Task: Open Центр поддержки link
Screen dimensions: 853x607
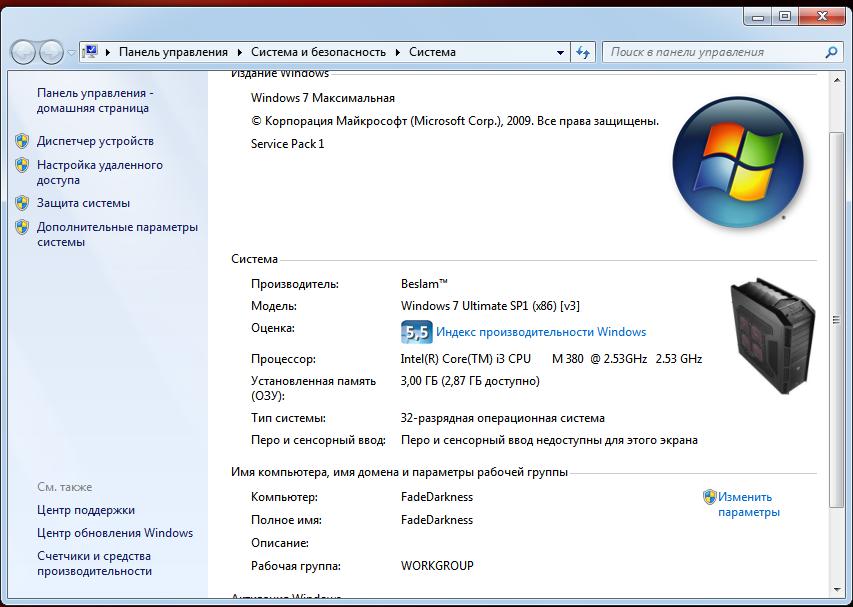Action: click(86, 510)
